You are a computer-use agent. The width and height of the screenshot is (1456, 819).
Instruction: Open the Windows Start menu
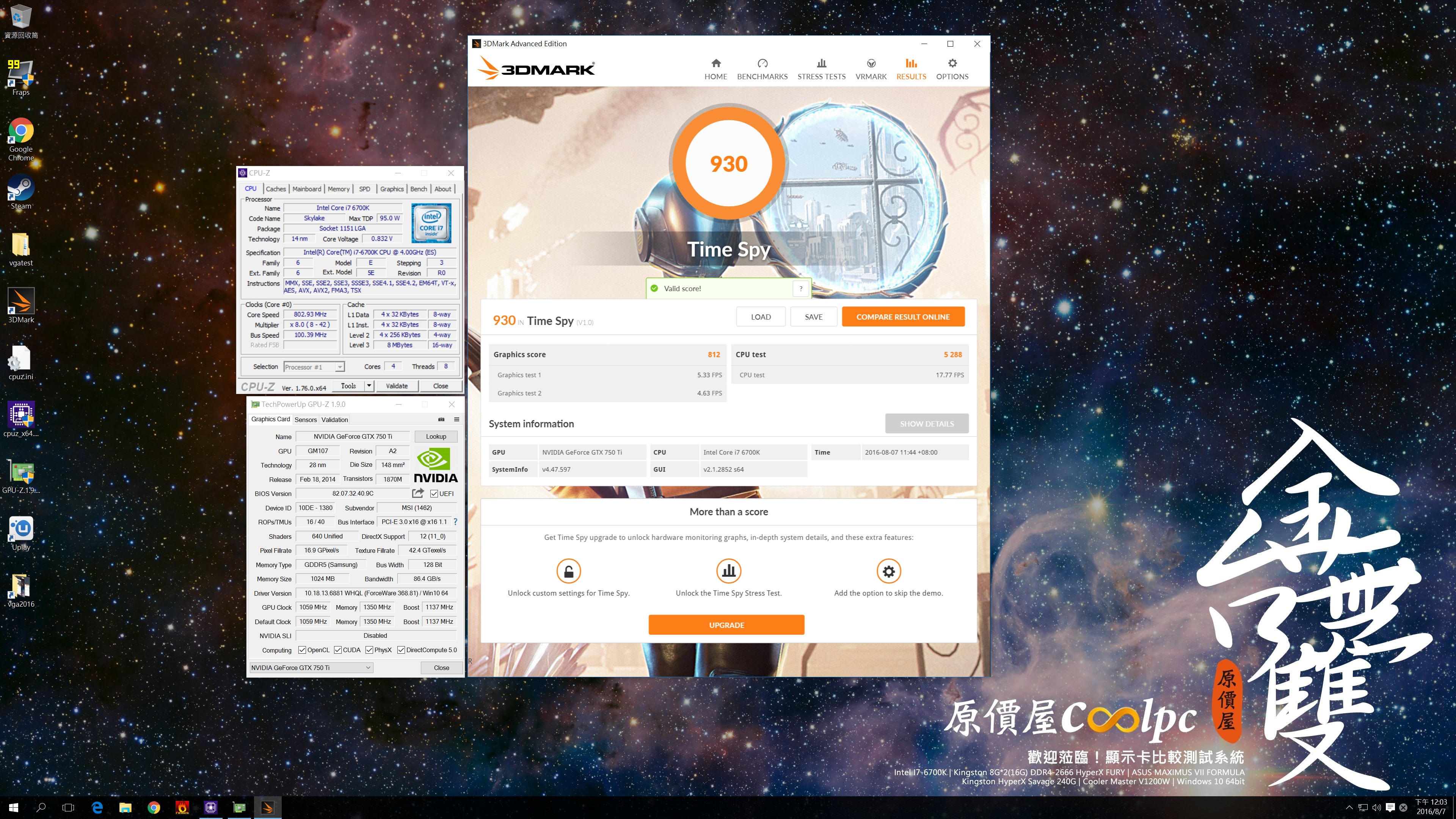point(14,808)
